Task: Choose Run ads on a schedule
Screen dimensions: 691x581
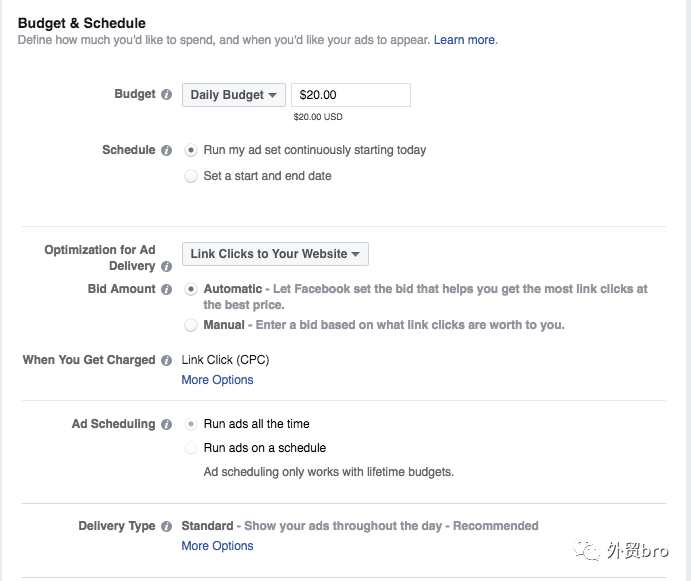Action: [x=191, y=449]
